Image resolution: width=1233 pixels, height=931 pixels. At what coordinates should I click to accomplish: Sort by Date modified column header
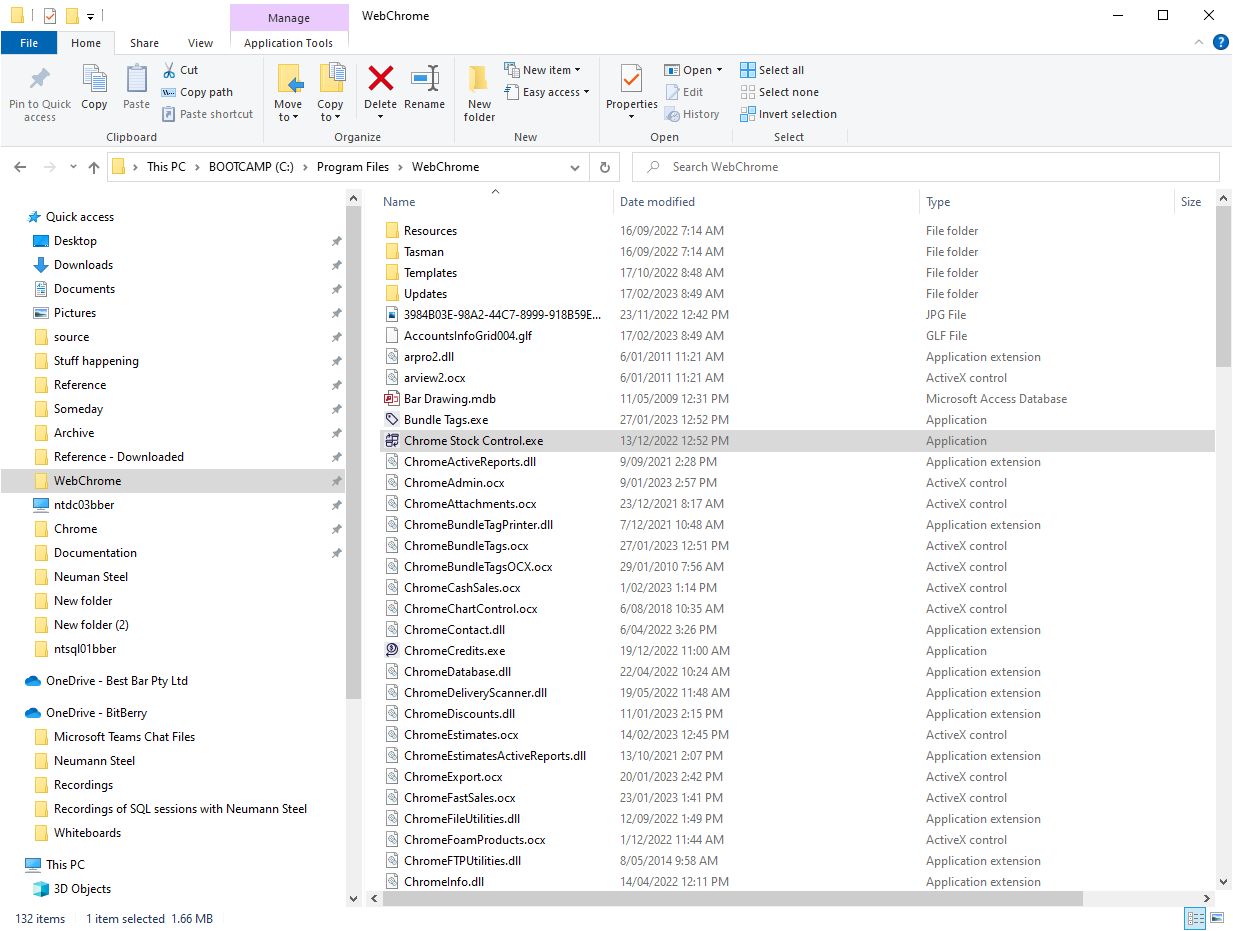657,202
